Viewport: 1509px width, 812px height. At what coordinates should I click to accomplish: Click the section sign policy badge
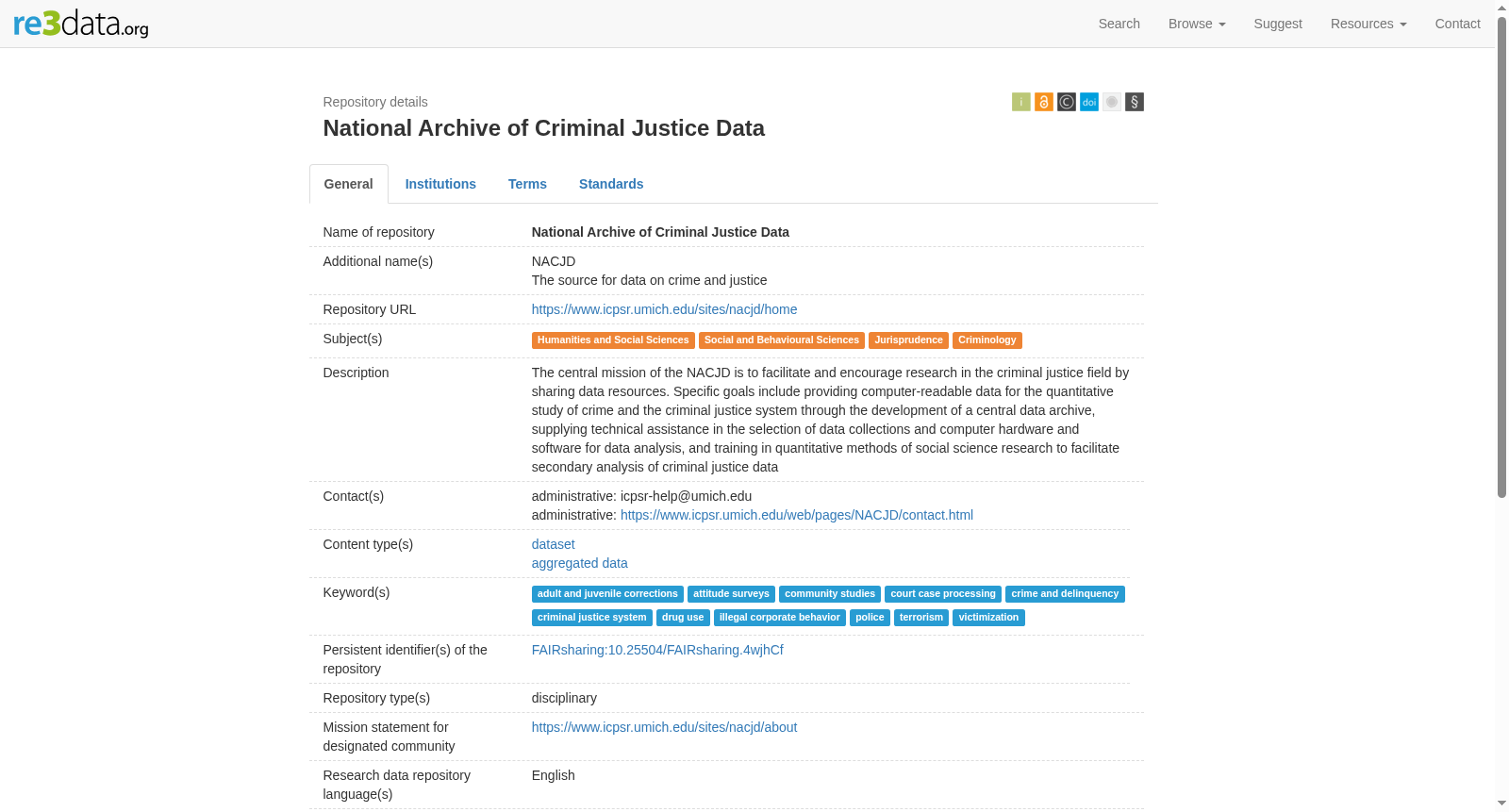[1135, 102]
